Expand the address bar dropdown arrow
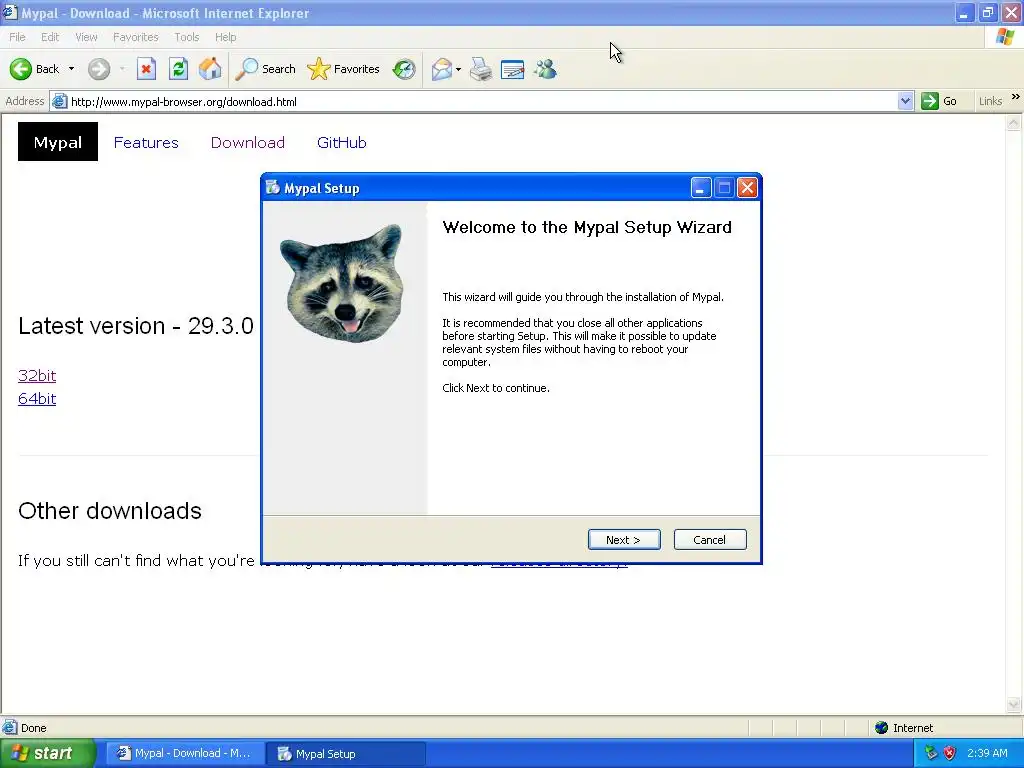 coord(905,101)
